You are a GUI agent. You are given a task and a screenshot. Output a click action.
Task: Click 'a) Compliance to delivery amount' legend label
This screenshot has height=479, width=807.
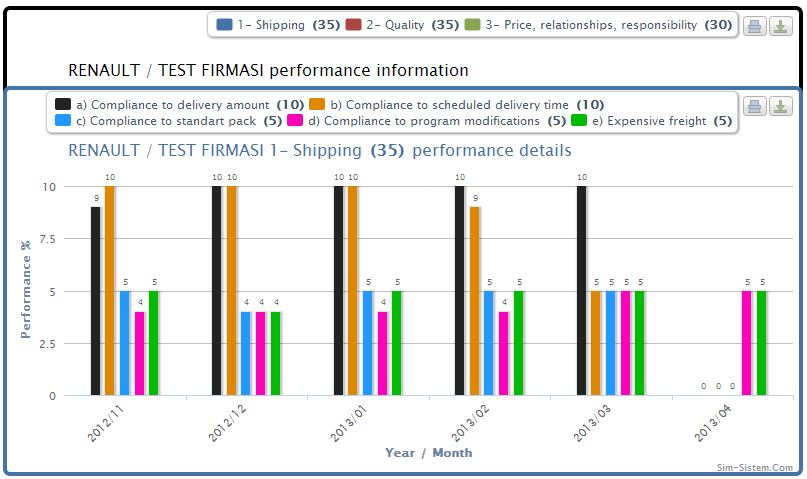click(x=190, y=105)
